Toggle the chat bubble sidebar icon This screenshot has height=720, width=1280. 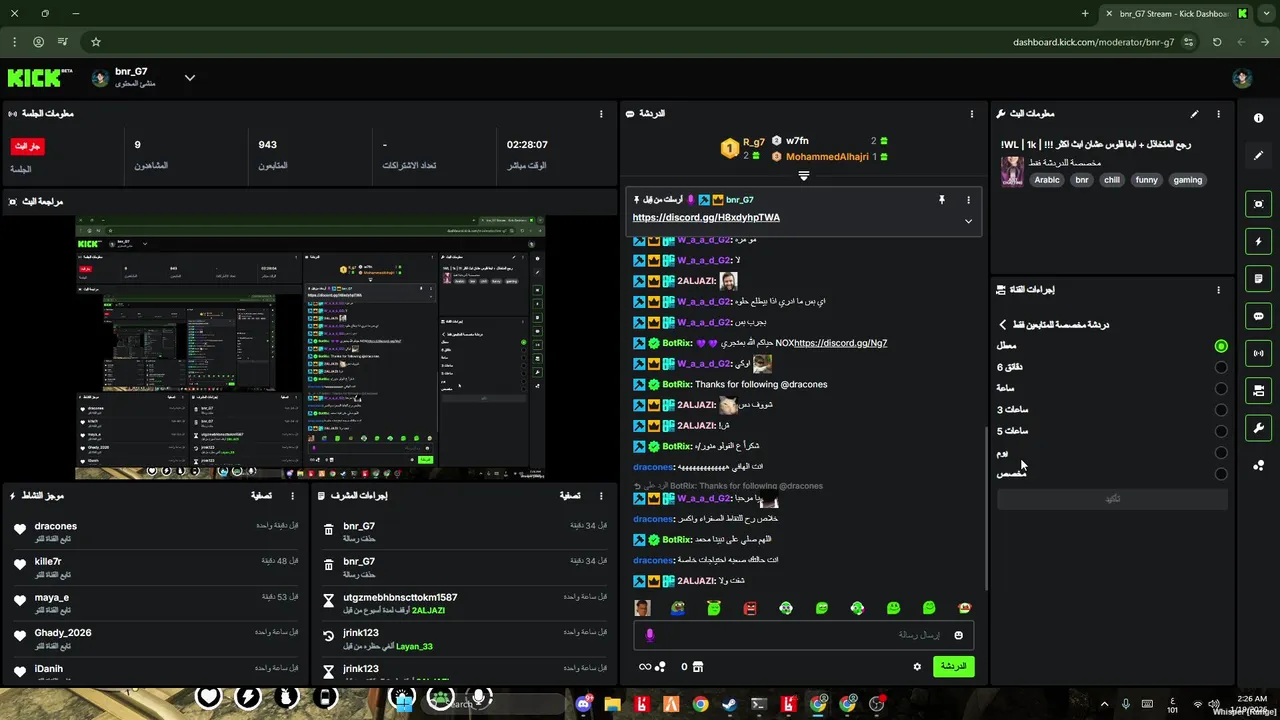tap(1258, 316)
